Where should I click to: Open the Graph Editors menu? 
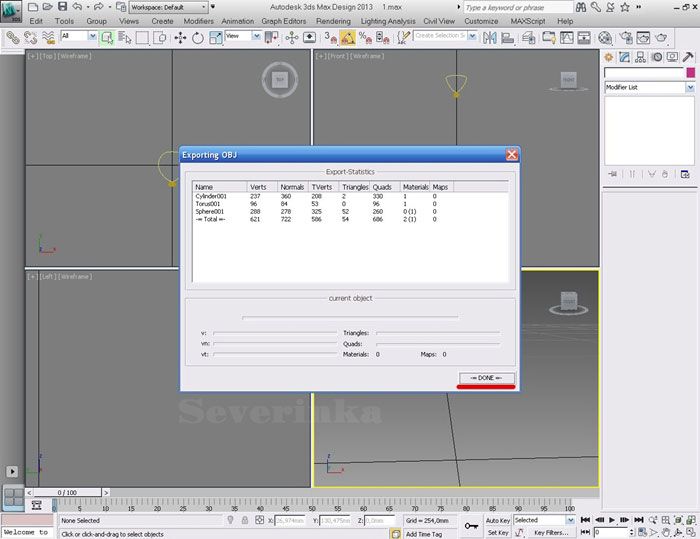pos(283,20)
